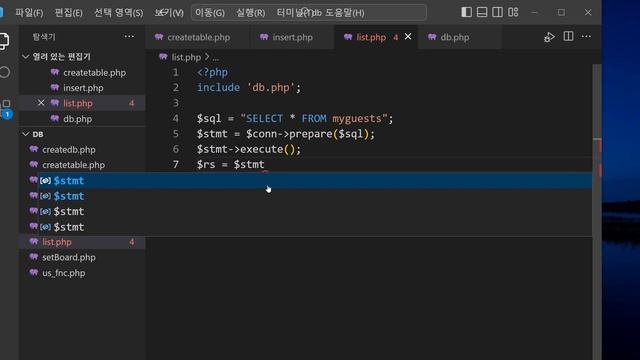Open the 파일(F) menu

(29, 13)
